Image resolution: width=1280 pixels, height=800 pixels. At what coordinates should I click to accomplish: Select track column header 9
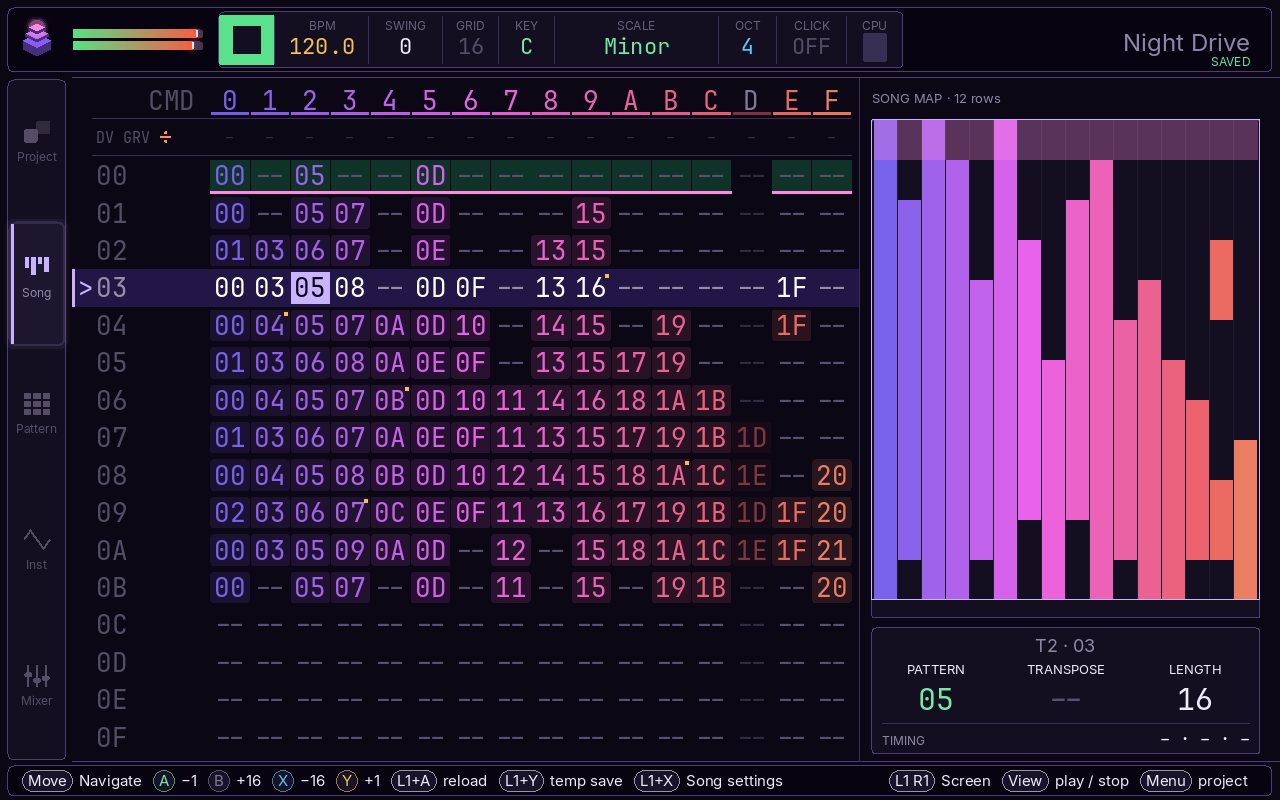pos(591,100)
